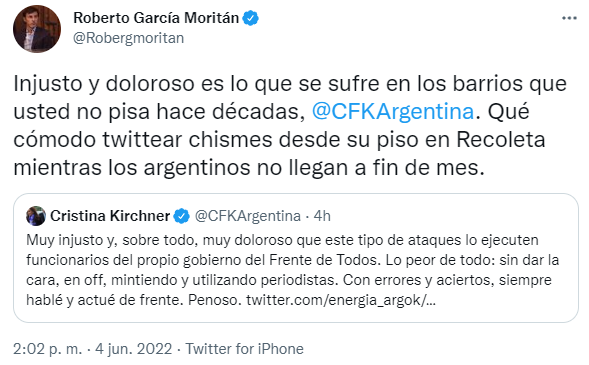Click verified badge next to Cristina Kirchner
589x365 pixels.
182,216
